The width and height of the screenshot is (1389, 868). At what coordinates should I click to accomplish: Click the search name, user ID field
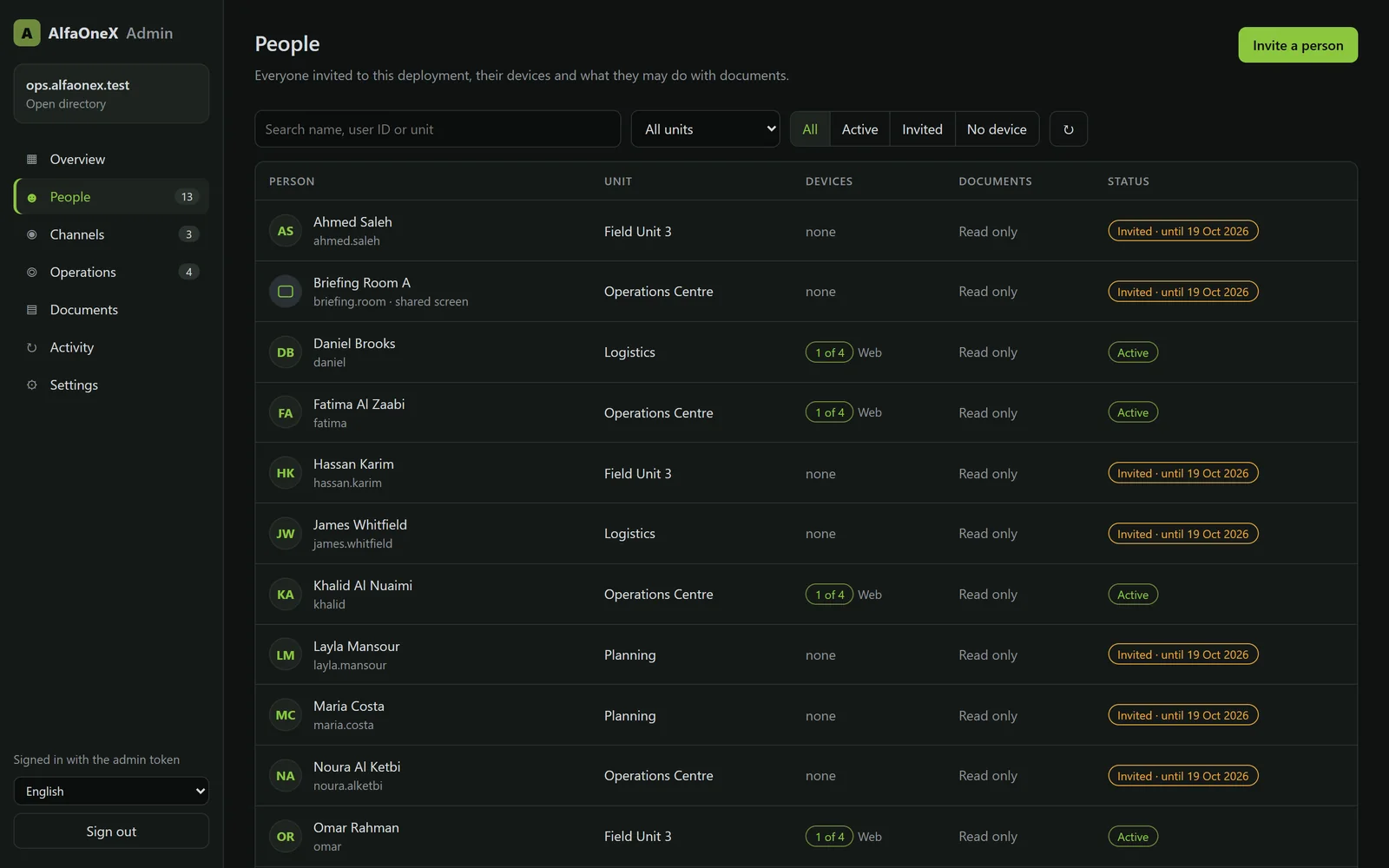(x=438, y=129)
